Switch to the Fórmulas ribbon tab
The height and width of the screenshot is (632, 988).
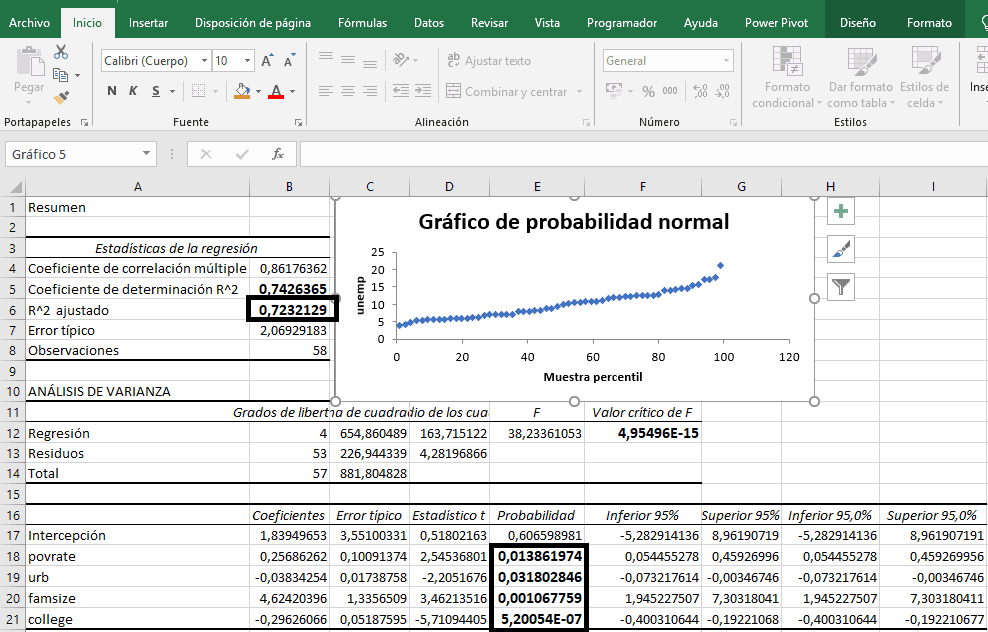[x=362, y=22]
